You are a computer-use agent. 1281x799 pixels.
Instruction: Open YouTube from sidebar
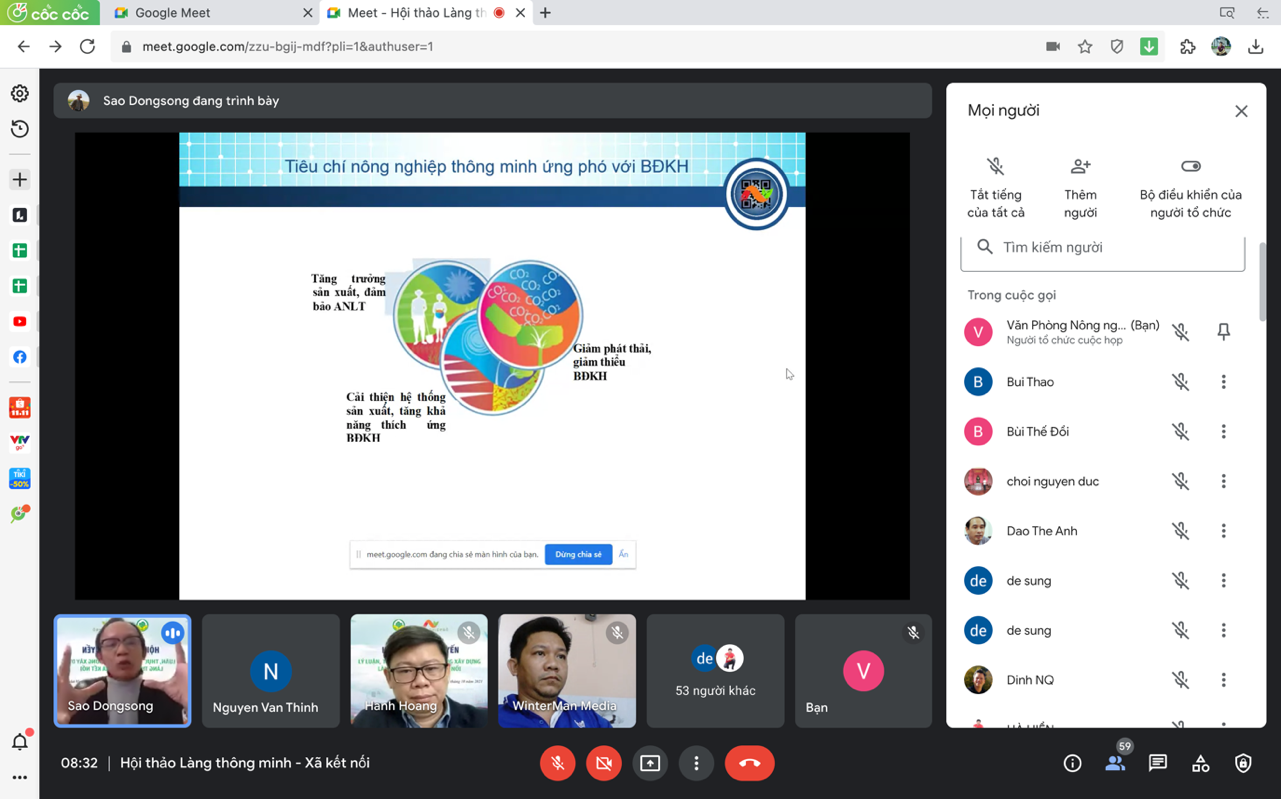[x=20, y=322]
